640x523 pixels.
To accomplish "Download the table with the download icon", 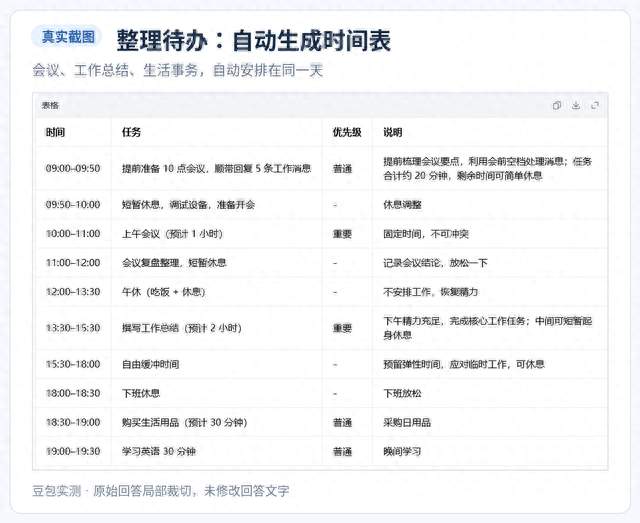I will pos(576,105).
